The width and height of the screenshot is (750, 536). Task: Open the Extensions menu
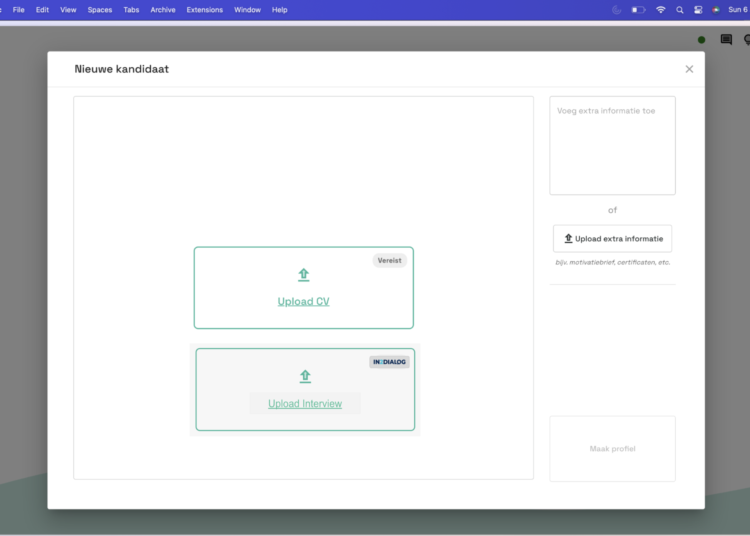pos(205,10)
